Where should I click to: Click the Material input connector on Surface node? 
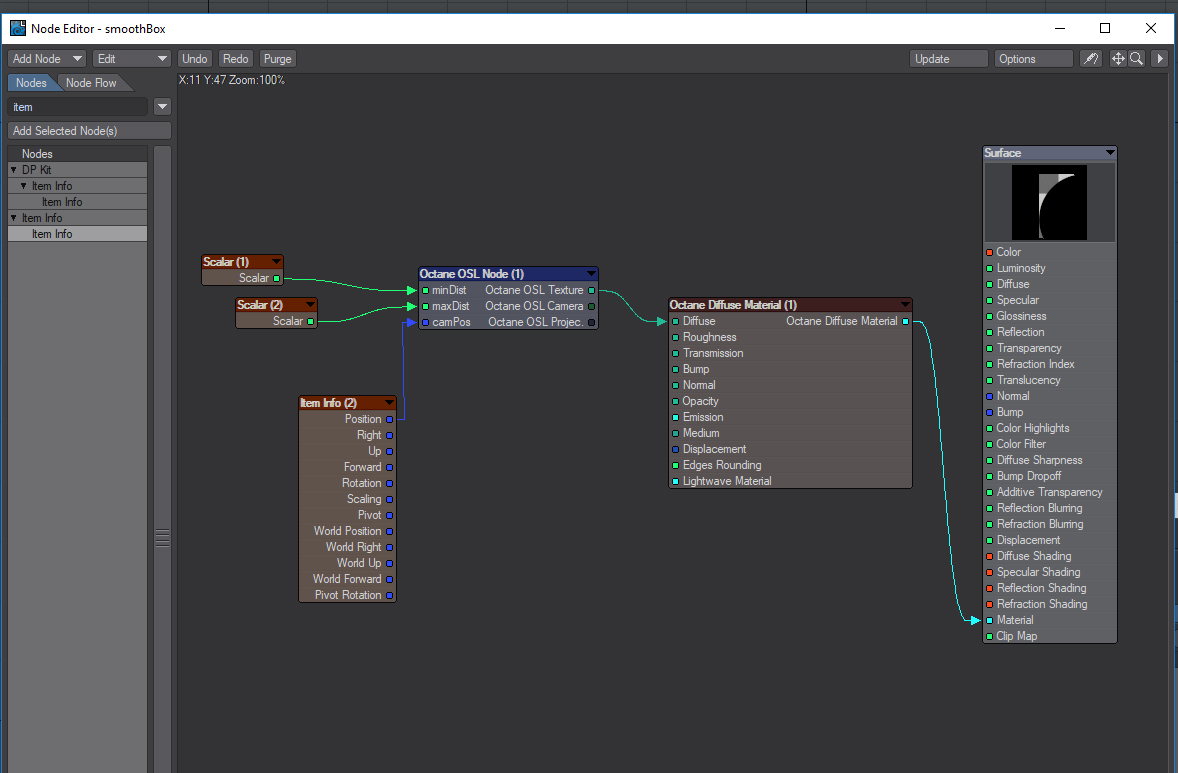point(989,621)
